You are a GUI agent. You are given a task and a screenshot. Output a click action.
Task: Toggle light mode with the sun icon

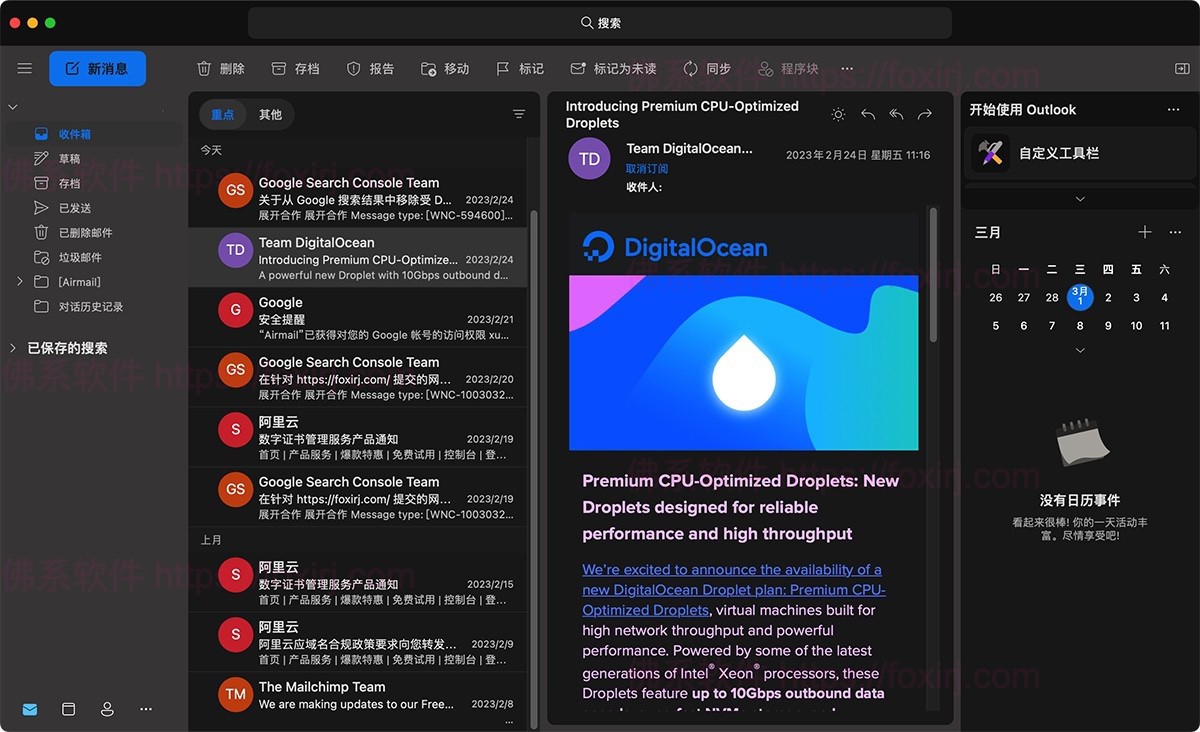coord(838,114)
